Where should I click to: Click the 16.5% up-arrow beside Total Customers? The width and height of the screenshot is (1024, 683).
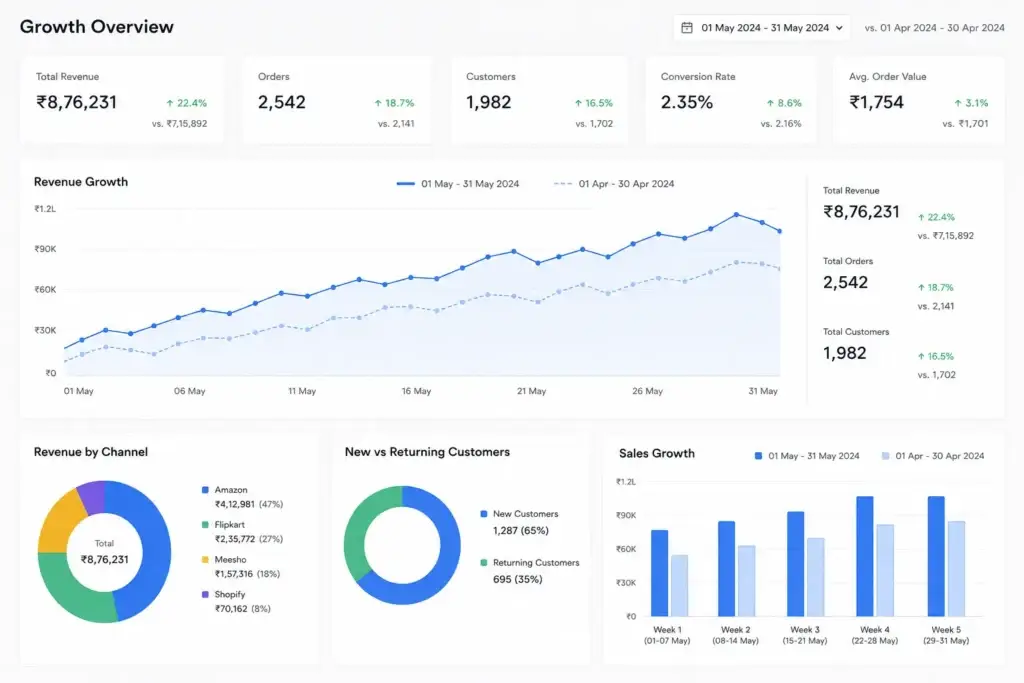click(921, 357)
